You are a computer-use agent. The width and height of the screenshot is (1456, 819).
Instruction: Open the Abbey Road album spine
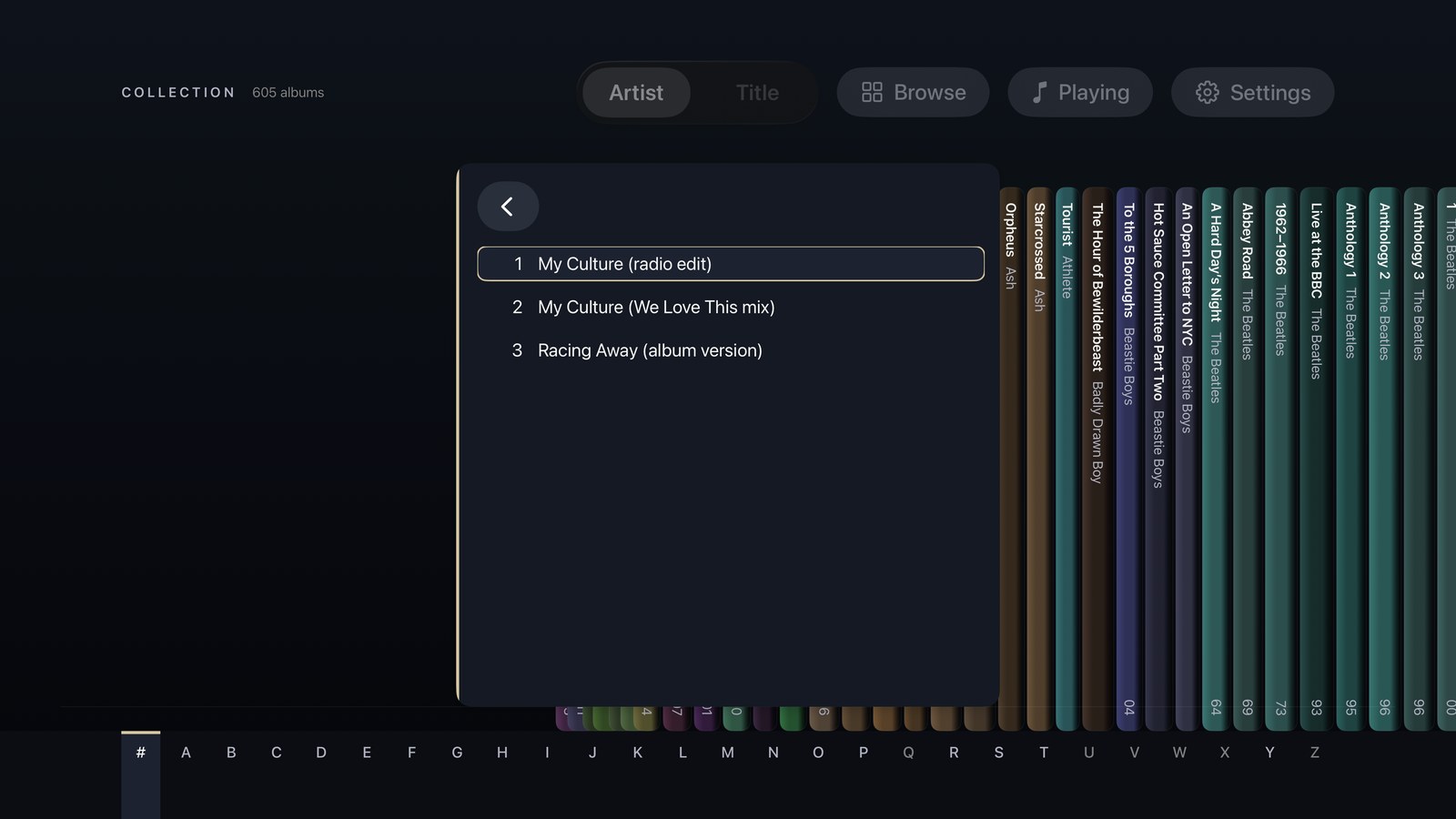(1247, 459)
